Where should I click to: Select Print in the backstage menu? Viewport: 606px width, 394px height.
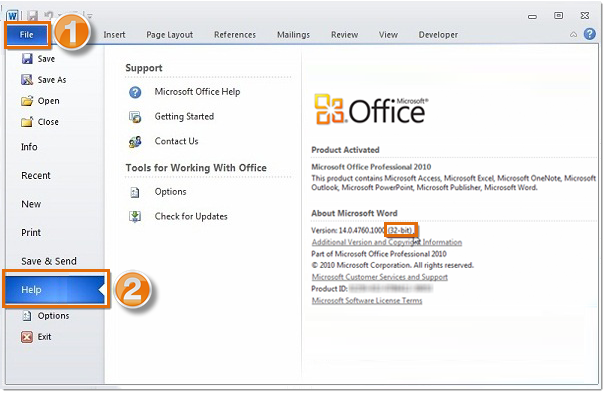(31, 233)
